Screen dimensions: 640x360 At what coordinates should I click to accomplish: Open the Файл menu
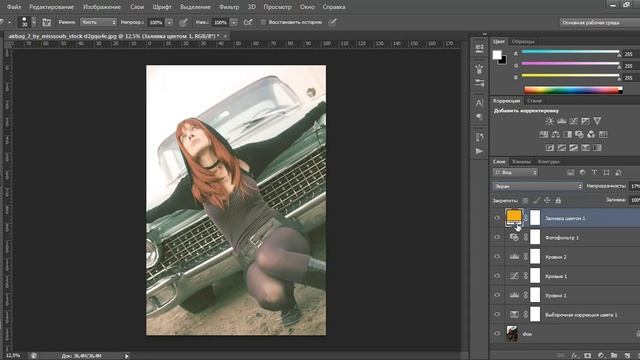click(14, 7)
